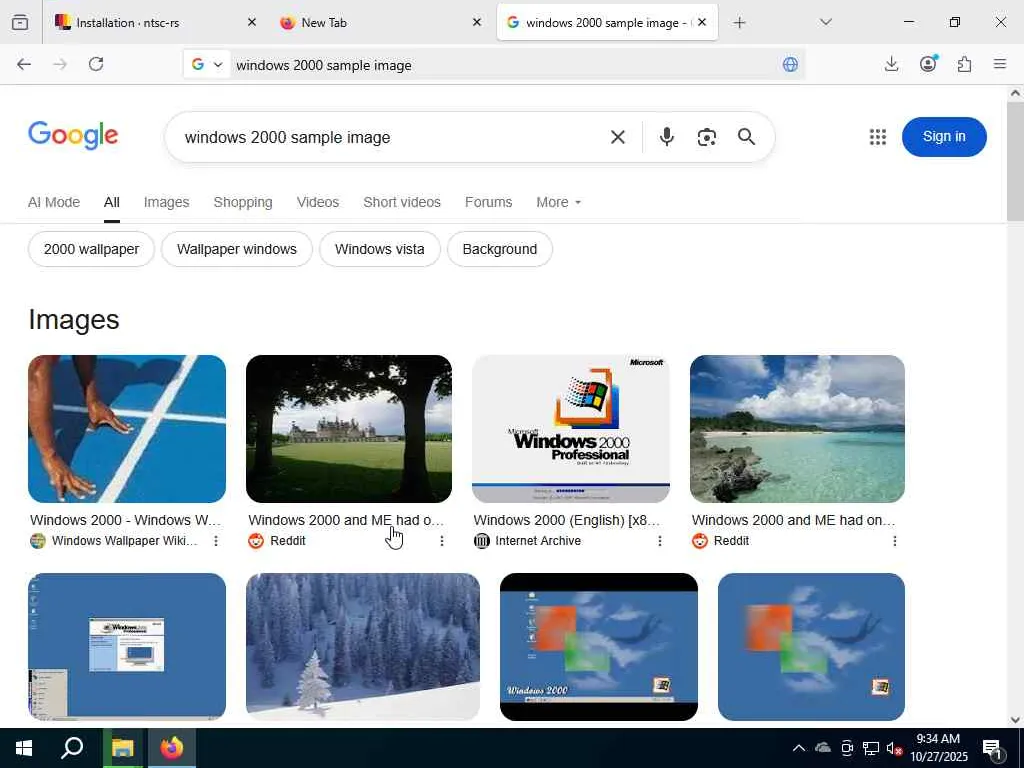This screenshot has width=1024, height=768.
Task: Select the Wallpaper windows chip
Action: tap(236, 249)
